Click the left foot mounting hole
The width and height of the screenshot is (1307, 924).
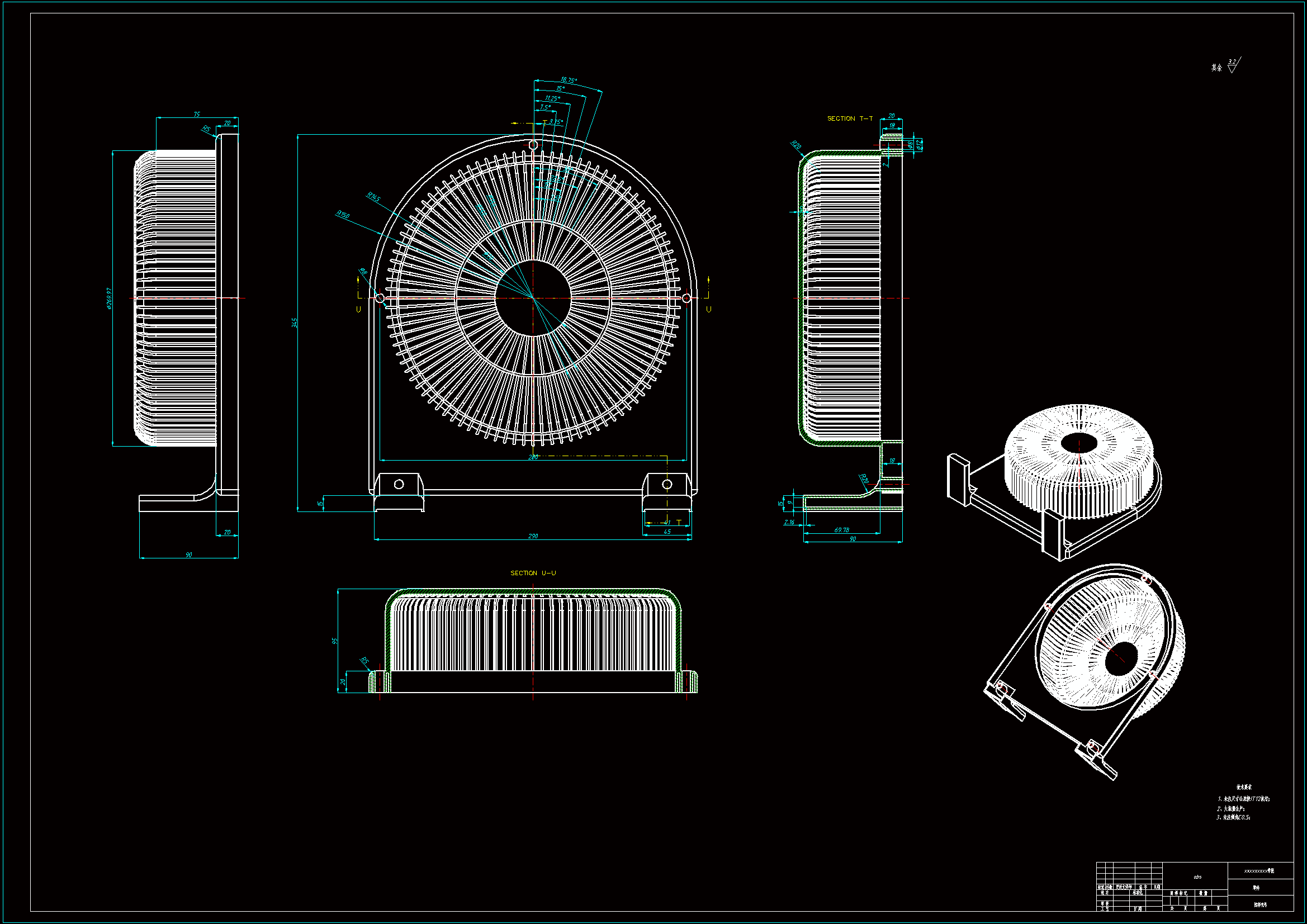point(399,484)
